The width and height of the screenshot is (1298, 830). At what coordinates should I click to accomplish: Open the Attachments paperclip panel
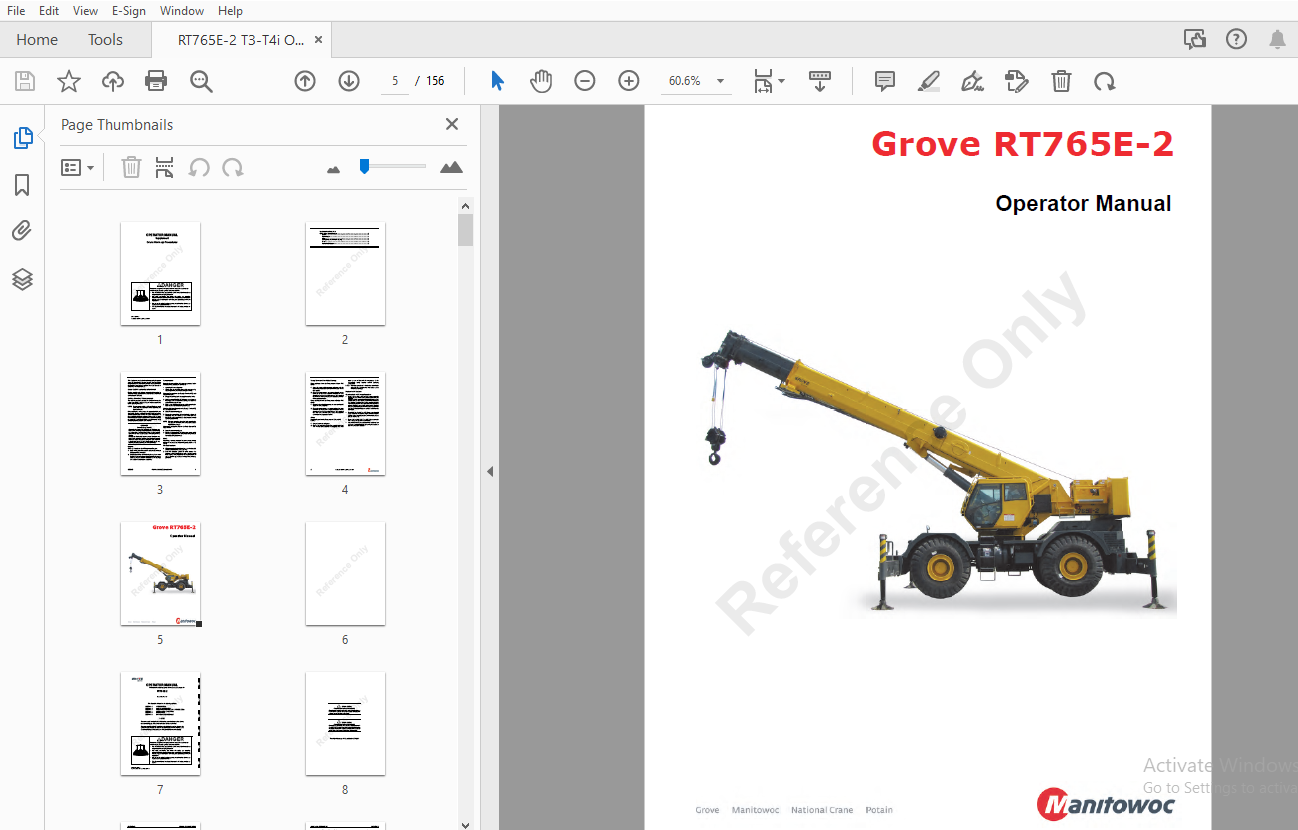[x=22, y=231]
